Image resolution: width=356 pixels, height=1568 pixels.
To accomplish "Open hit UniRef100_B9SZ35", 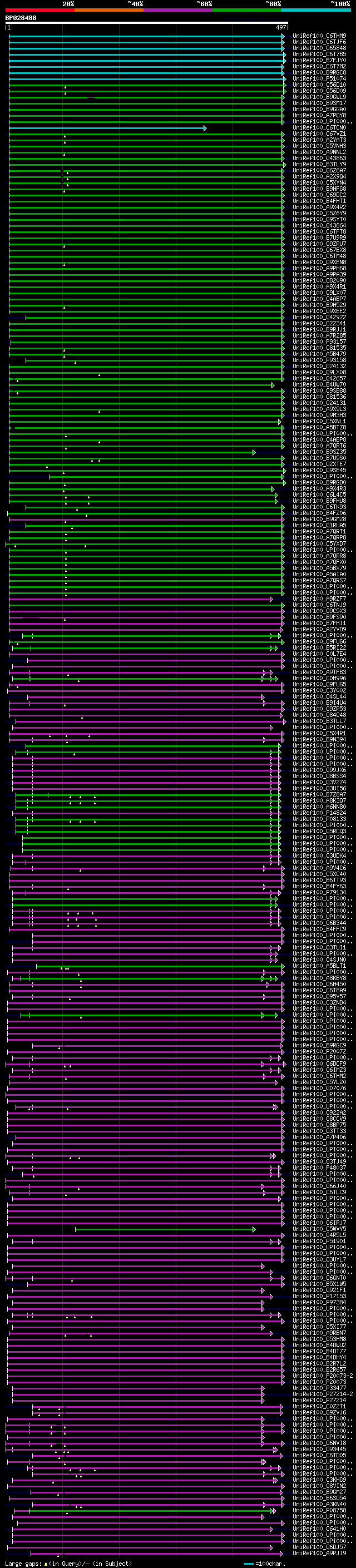I will tap(319, 452).
